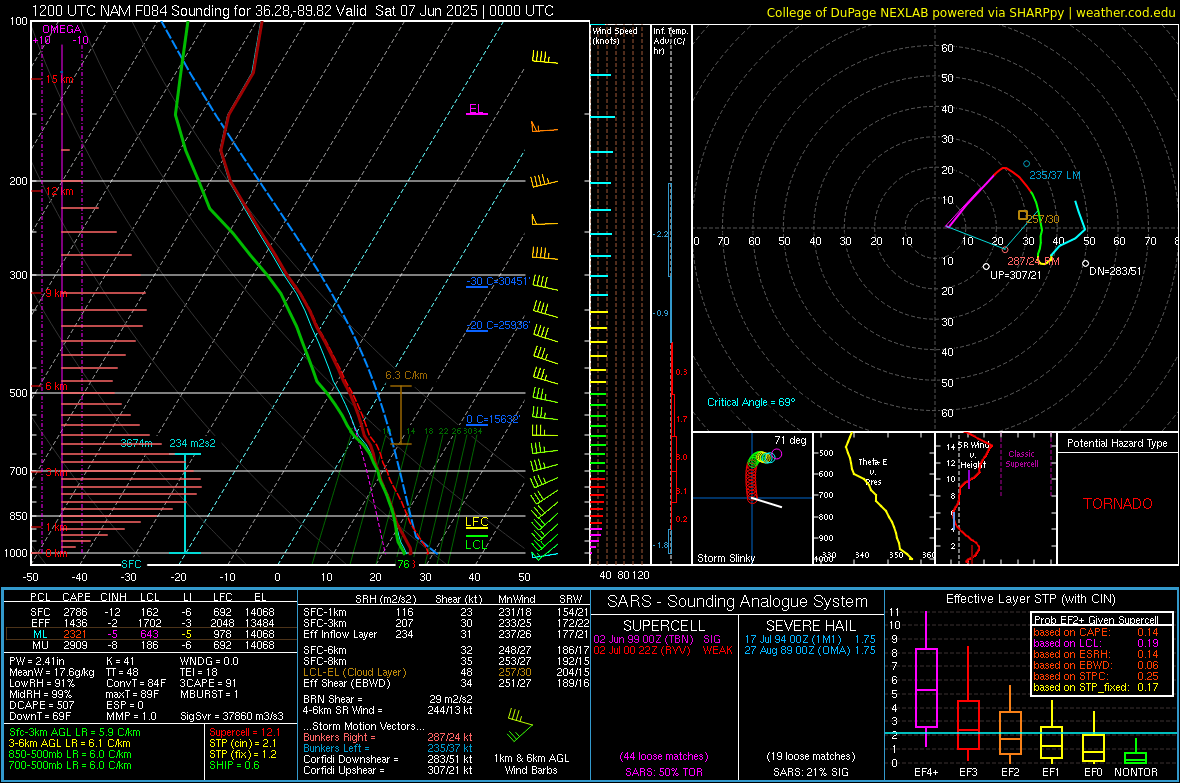Screen dimensions: 1180x783
Task: Click the 235/37 LM hodograph label
Action: coord(1055,175)
